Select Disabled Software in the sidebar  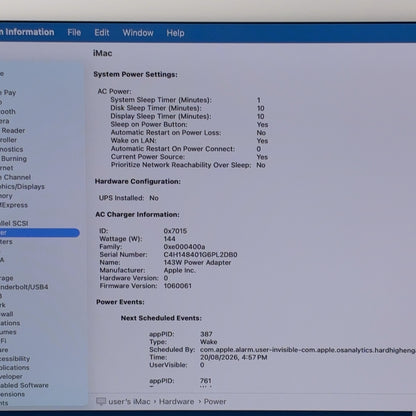(24, 385)
